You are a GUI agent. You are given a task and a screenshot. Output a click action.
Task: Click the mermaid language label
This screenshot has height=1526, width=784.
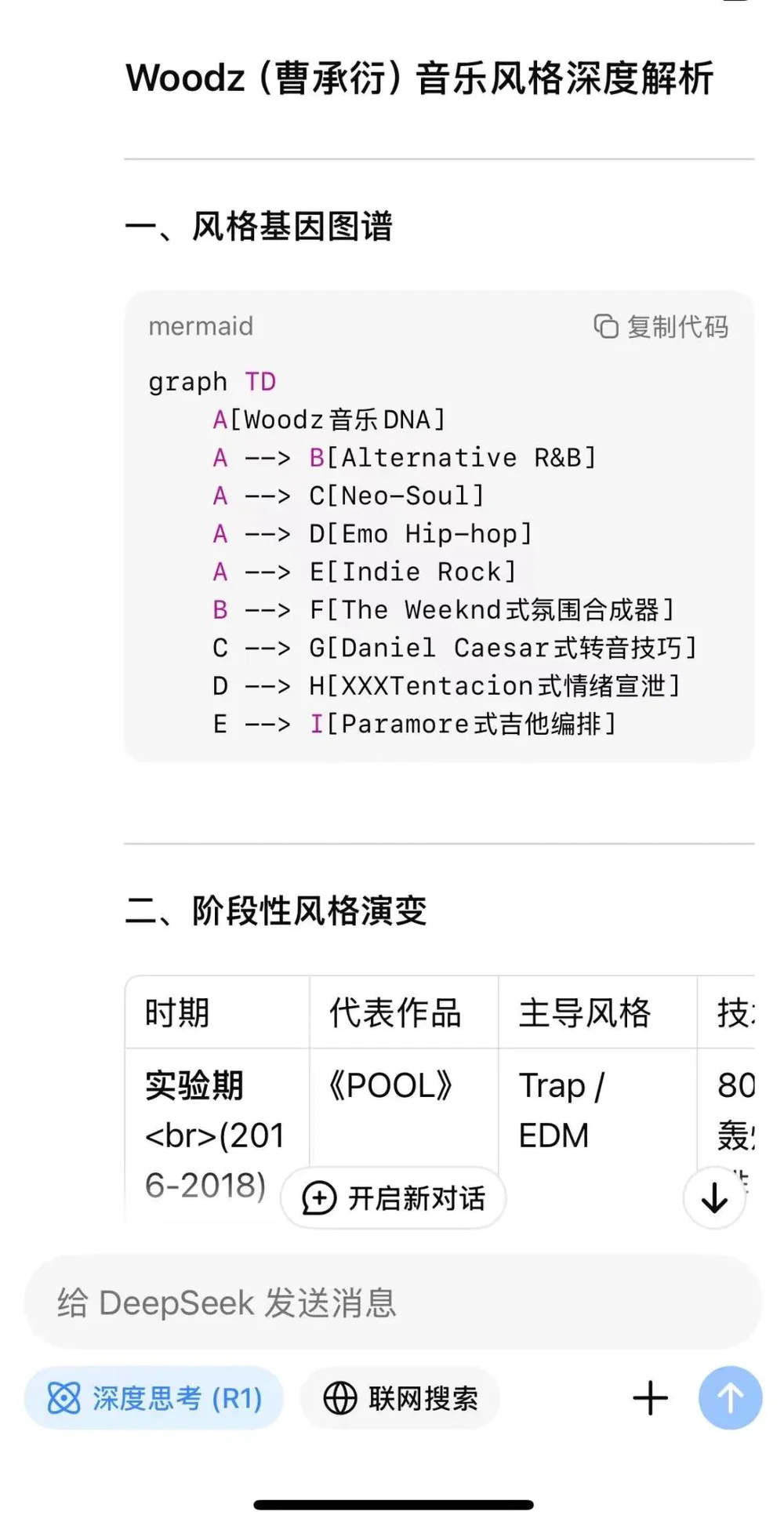click(x=201, y=326)
